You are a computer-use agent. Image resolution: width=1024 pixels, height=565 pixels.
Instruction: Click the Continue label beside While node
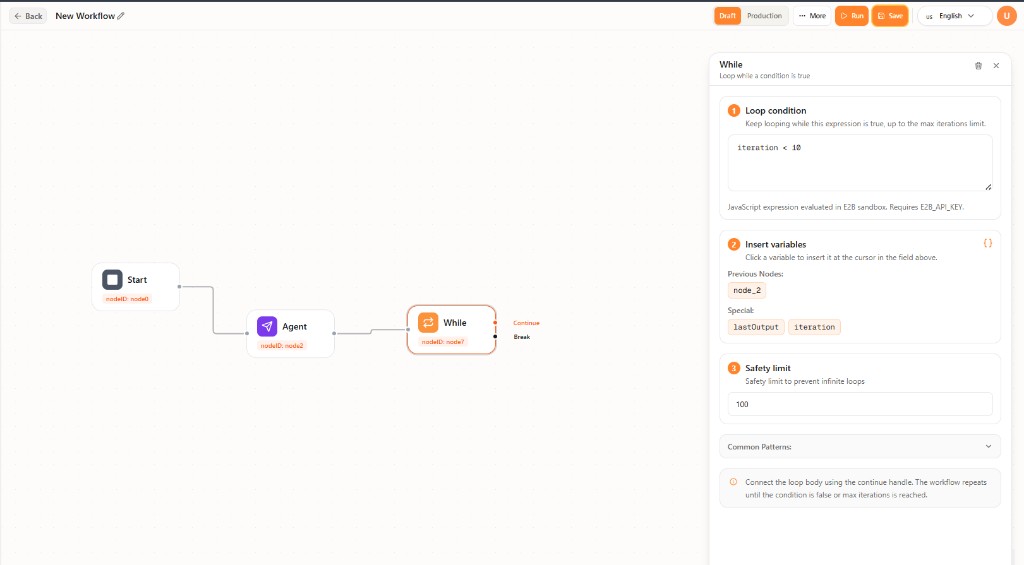click(526, 323)
